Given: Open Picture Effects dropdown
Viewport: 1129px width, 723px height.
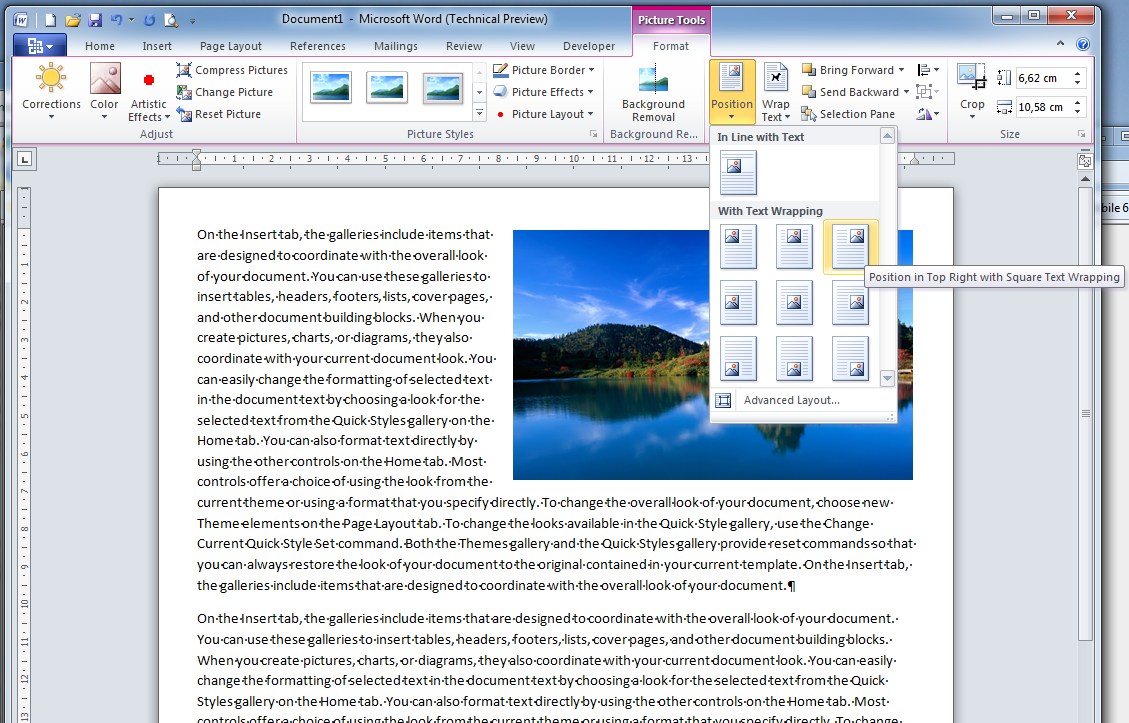Looking at the screenshot, I should click(544, 92).
